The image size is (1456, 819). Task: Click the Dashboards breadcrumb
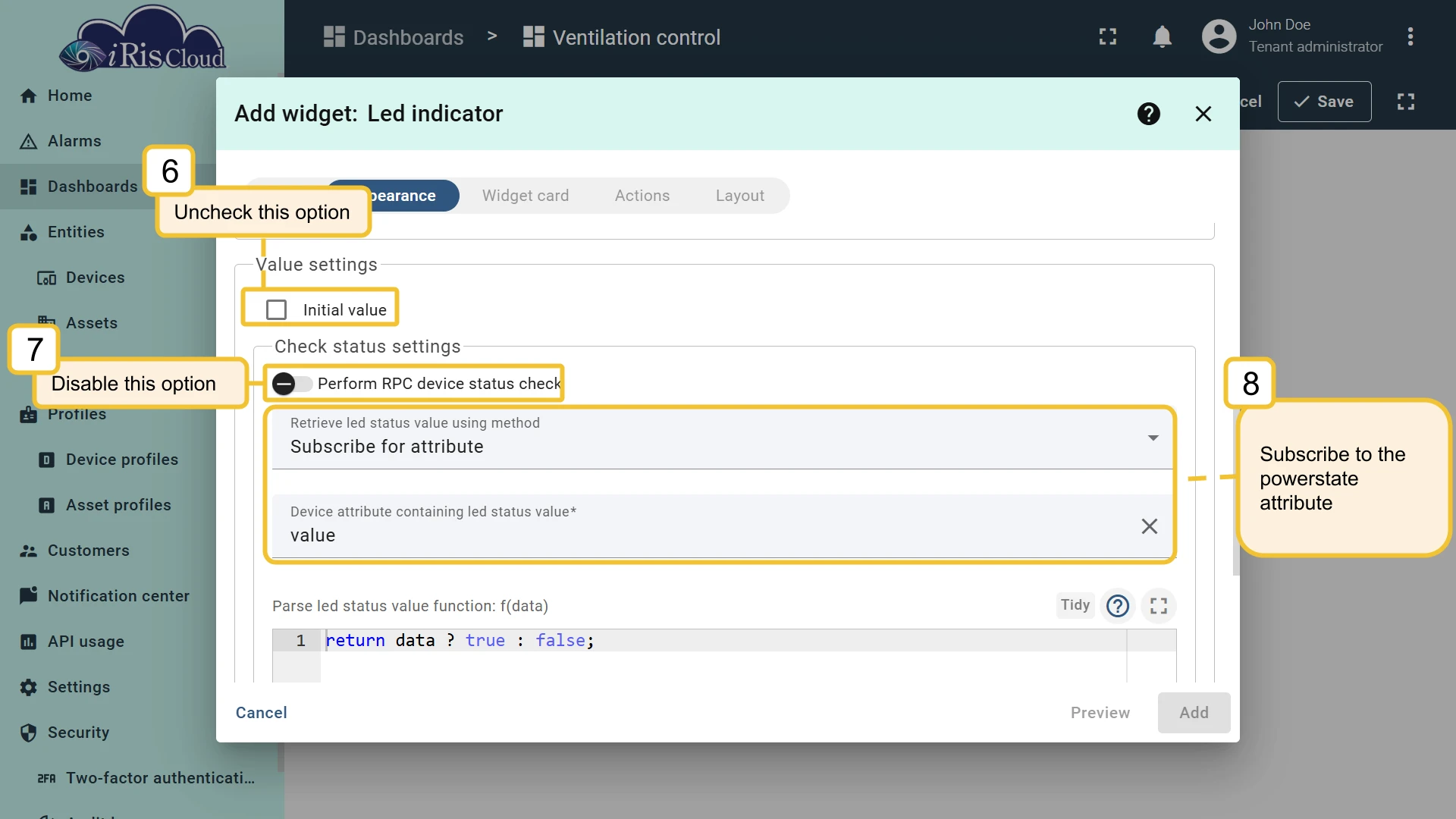point(394,37)
